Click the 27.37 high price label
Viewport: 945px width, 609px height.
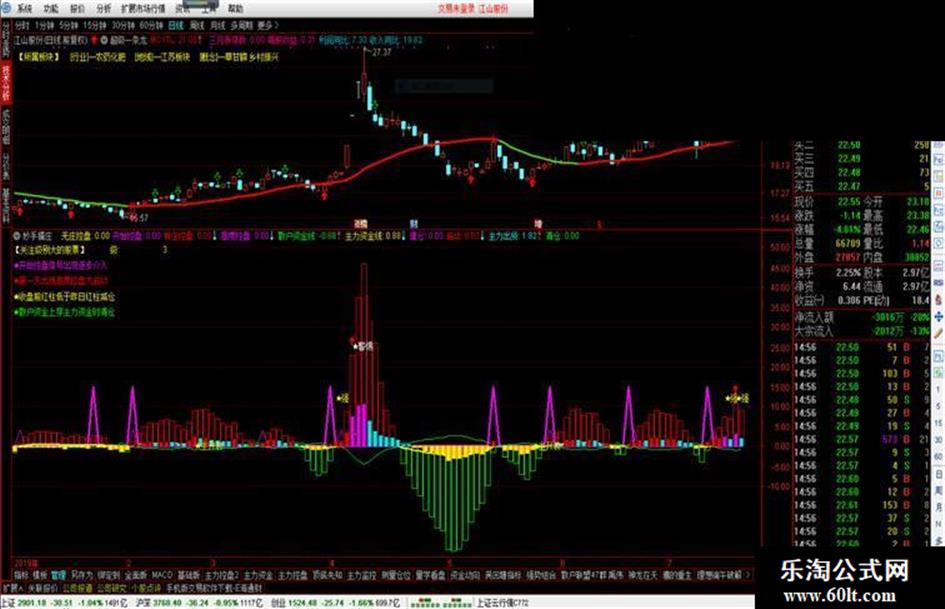[382, 52]
